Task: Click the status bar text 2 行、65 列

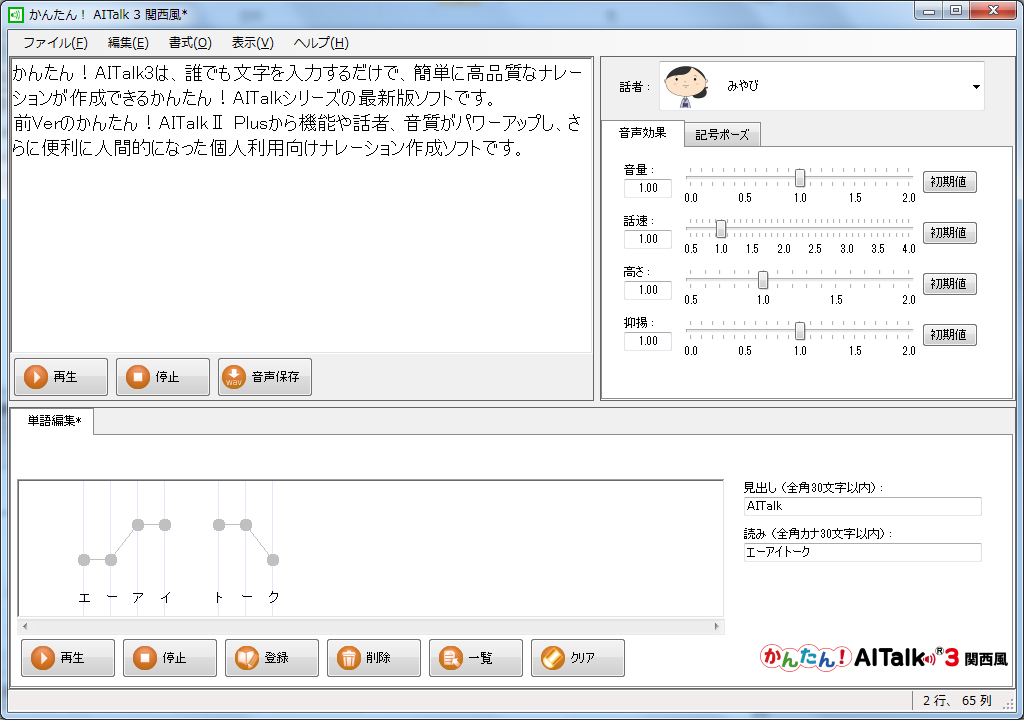Action: tap(957, 701)
